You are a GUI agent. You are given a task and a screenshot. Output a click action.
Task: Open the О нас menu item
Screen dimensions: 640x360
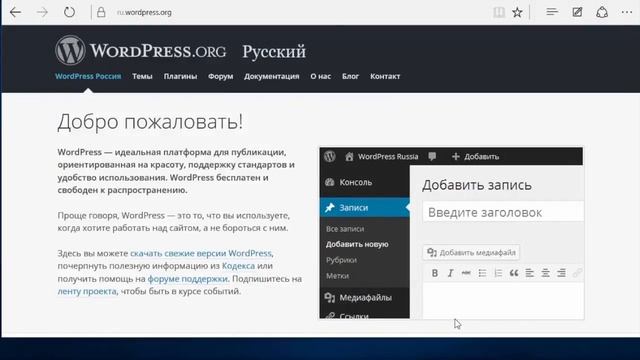(x=320, y=76)
